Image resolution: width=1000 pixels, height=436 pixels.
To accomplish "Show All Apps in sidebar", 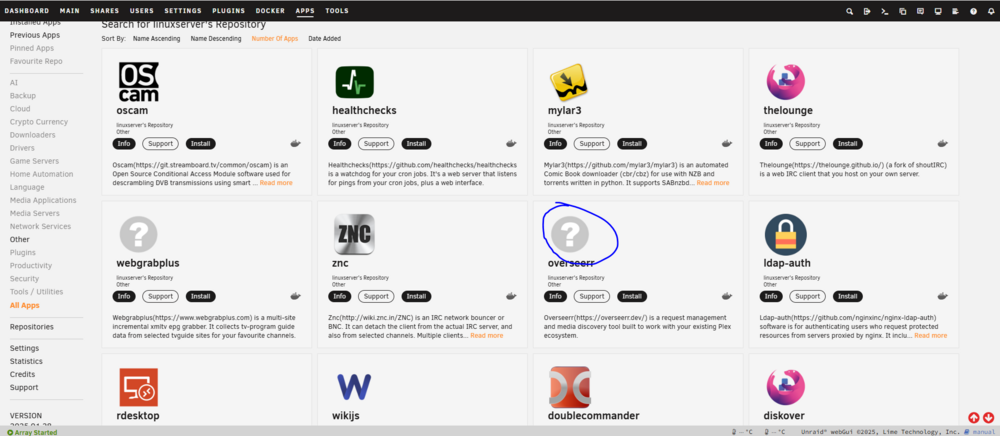I will pos(24,305).
